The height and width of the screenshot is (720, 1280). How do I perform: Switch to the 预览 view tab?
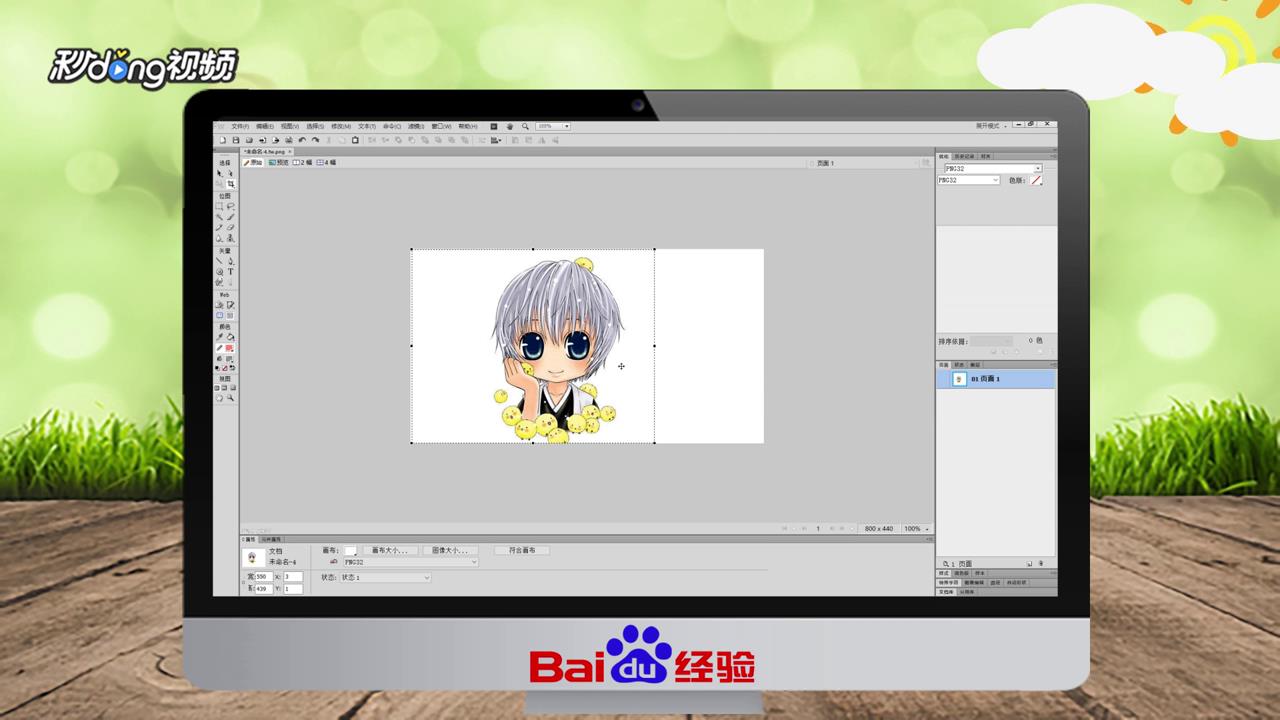click(x=278, y=162)
